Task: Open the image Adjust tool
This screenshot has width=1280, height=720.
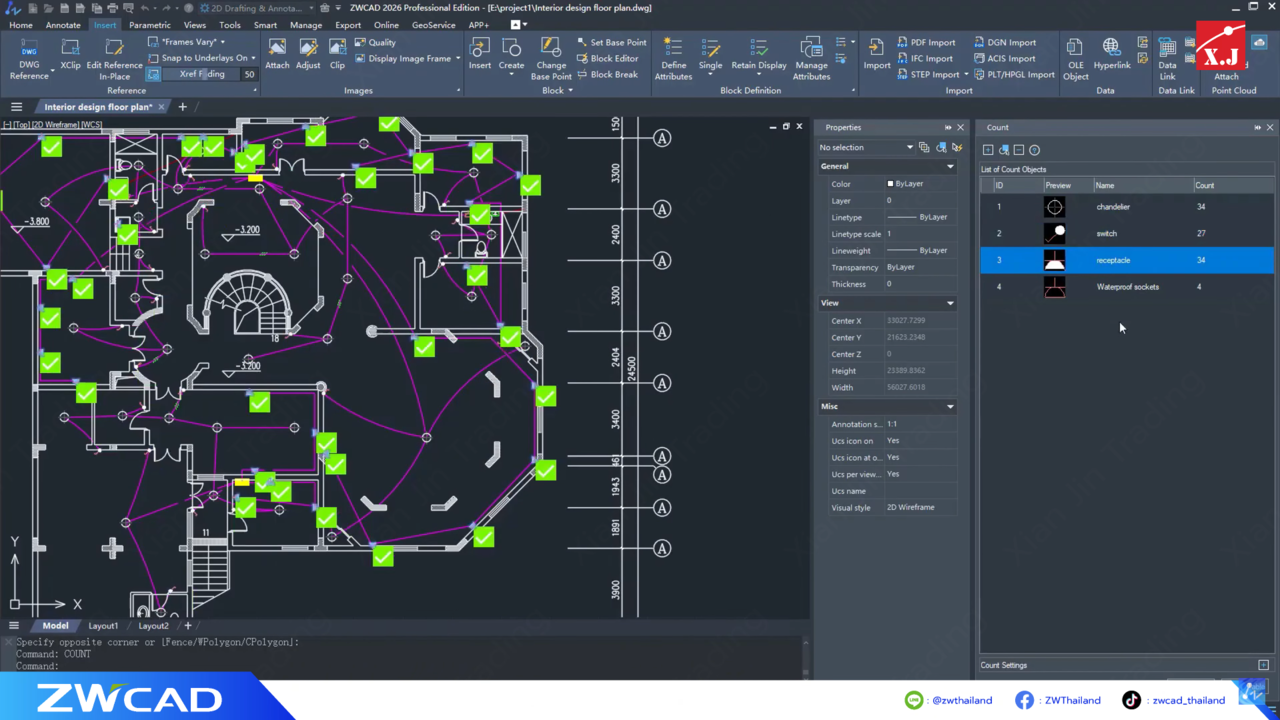Action: [x=308, y=55]
